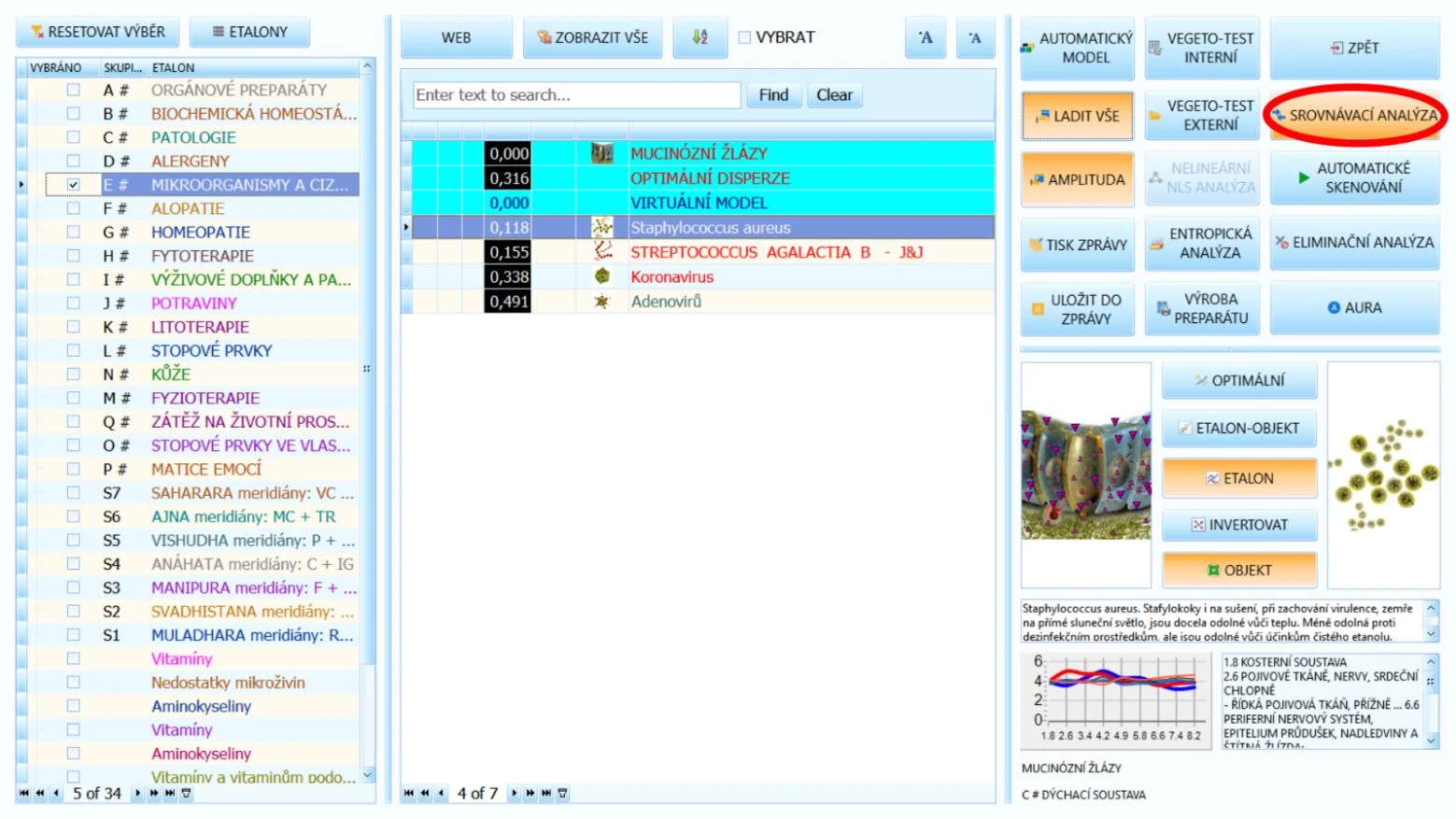1456x819 pixels.
Task: Click scroll-up arrow of group list
Action: pos(367,66)
